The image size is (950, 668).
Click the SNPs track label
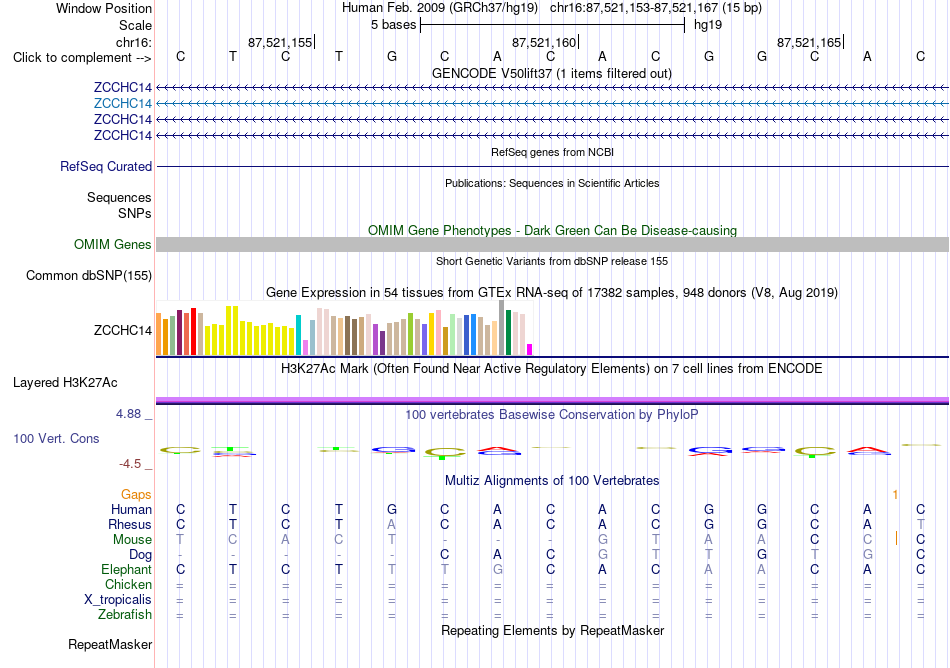[x=135, y=213]
